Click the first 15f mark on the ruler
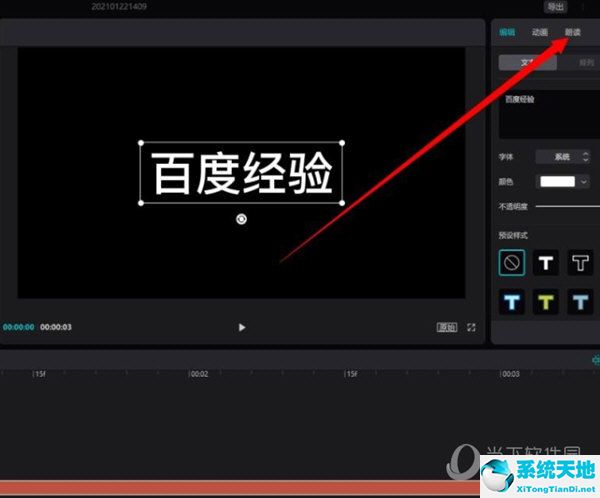This screenshot has height=498, width=600. [x=40, y=374]
